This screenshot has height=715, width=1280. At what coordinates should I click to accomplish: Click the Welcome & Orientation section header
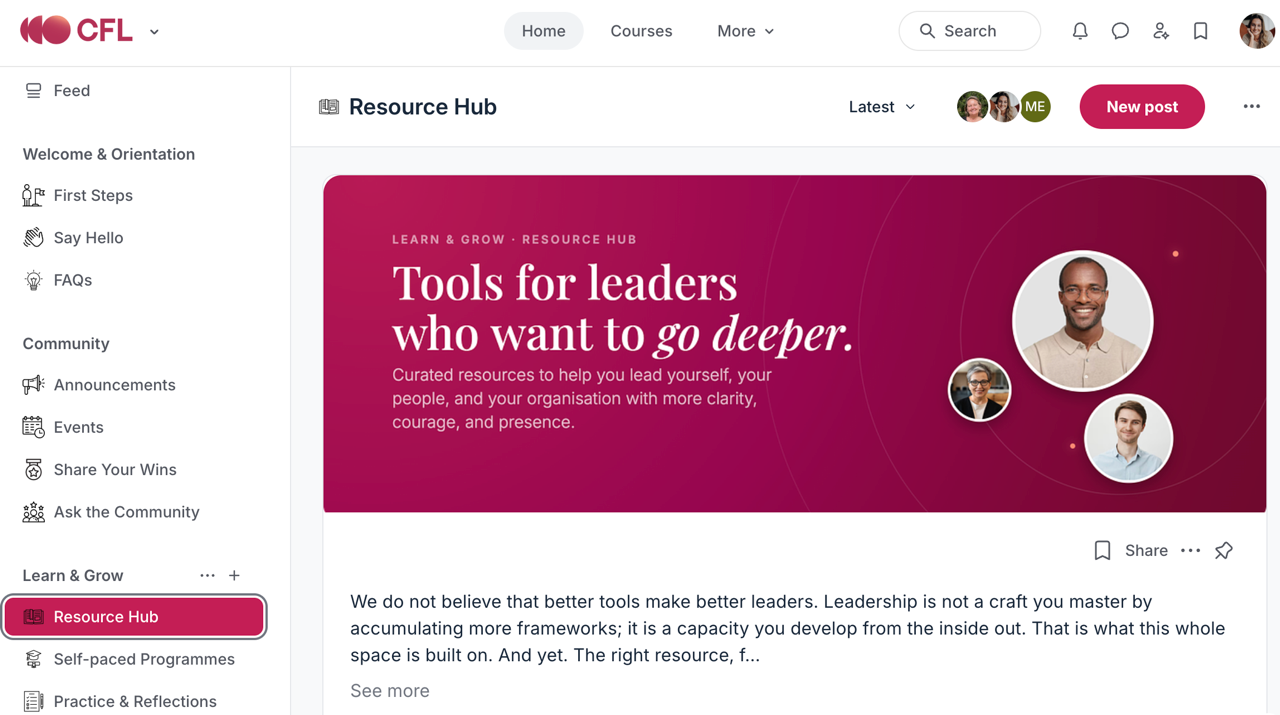[109, 154]
